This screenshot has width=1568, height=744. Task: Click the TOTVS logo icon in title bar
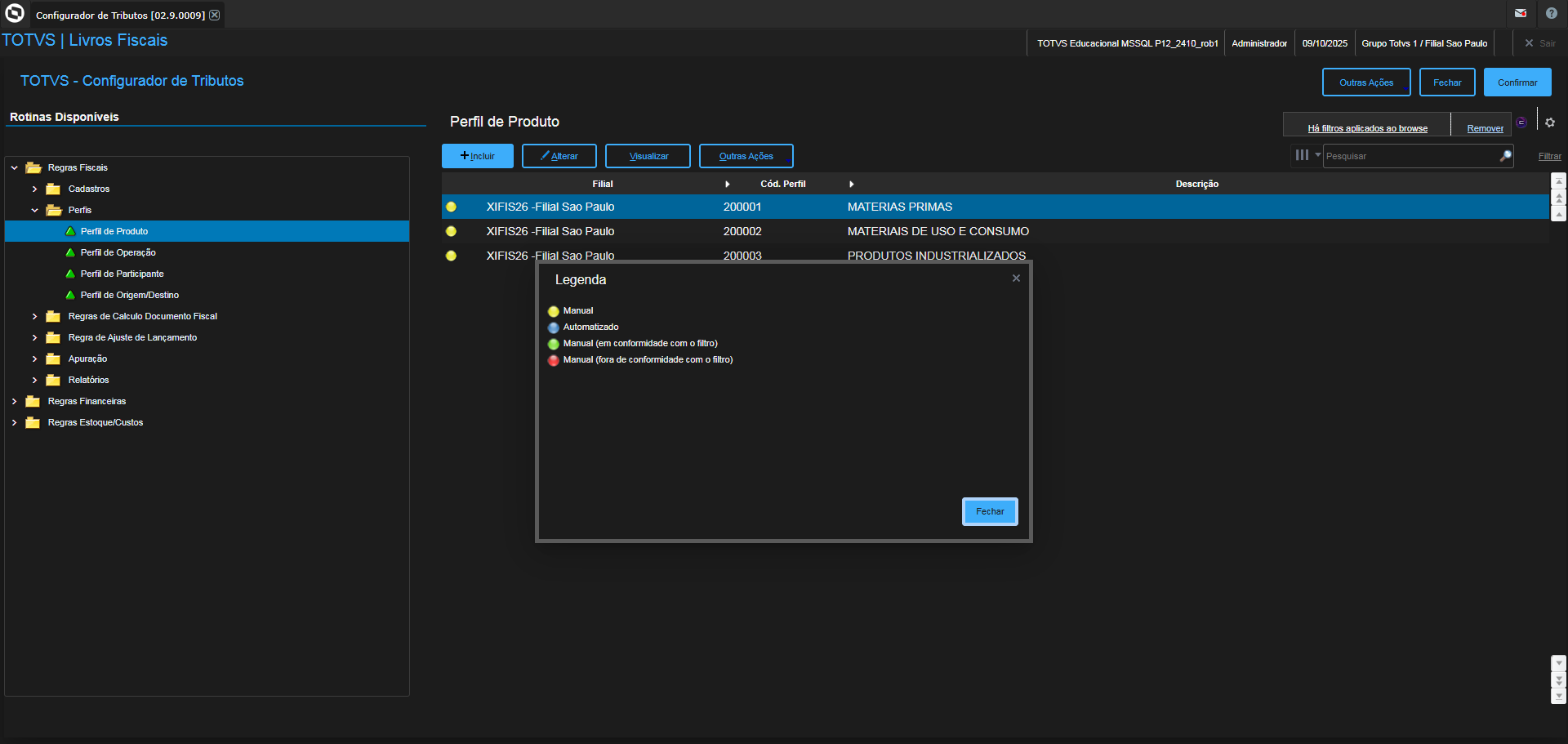point(15,14)
